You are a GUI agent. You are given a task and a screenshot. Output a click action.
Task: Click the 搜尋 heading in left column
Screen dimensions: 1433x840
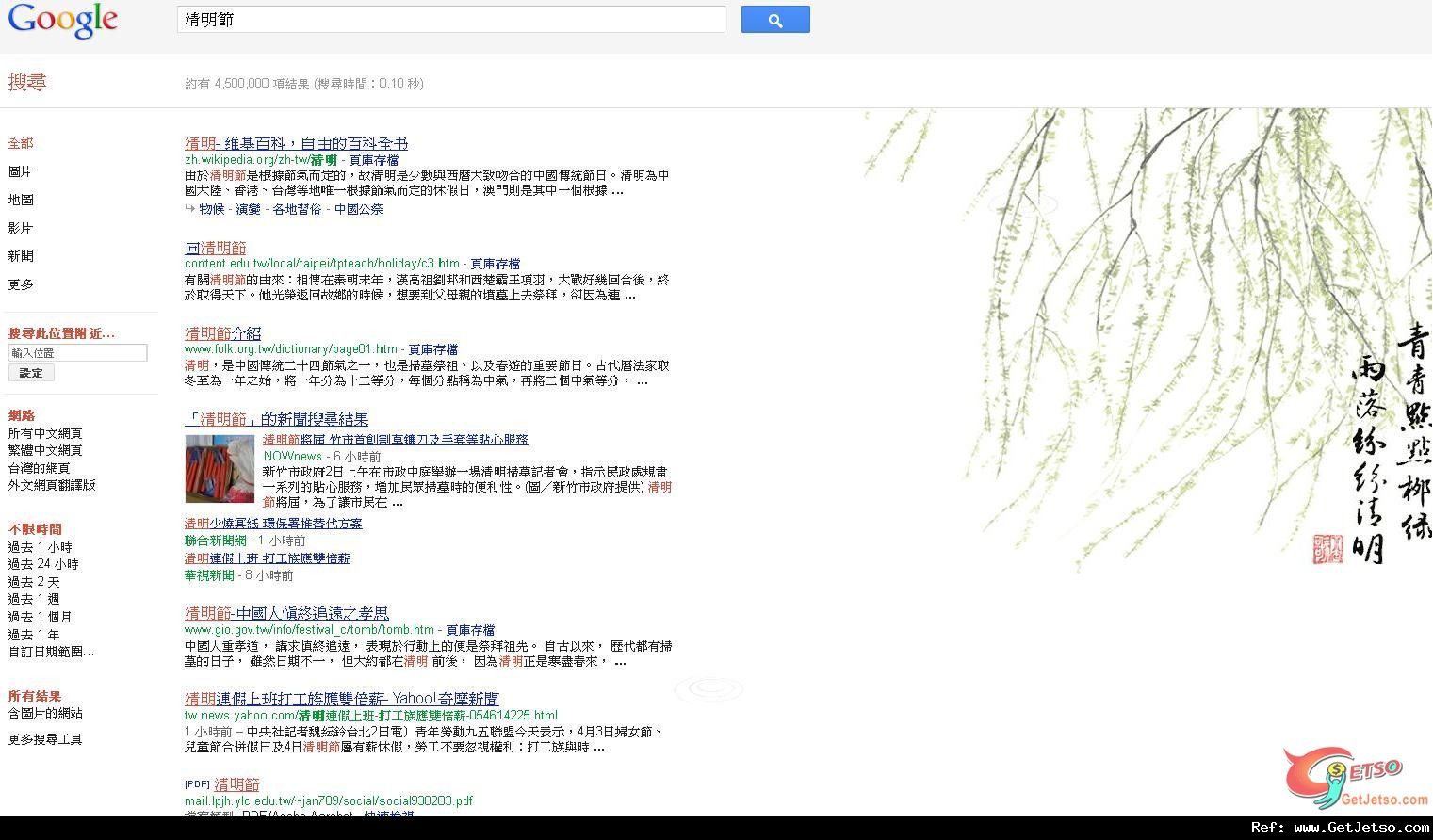coord(27,83)
